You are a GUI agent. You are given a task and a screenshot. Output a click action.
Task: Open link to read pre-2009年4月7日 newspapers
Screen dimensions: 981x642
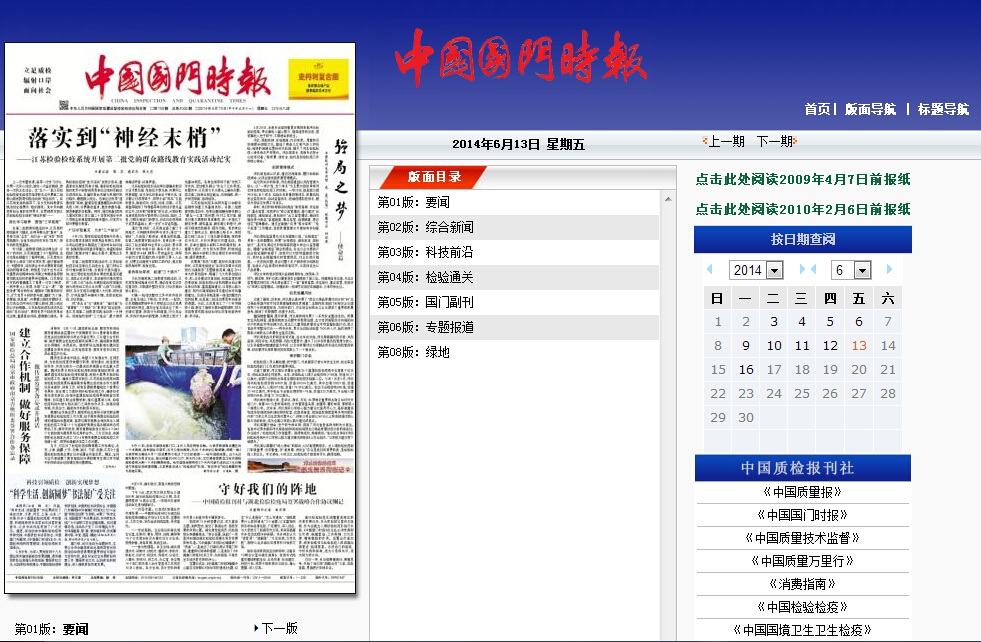[x=803, y=180]
